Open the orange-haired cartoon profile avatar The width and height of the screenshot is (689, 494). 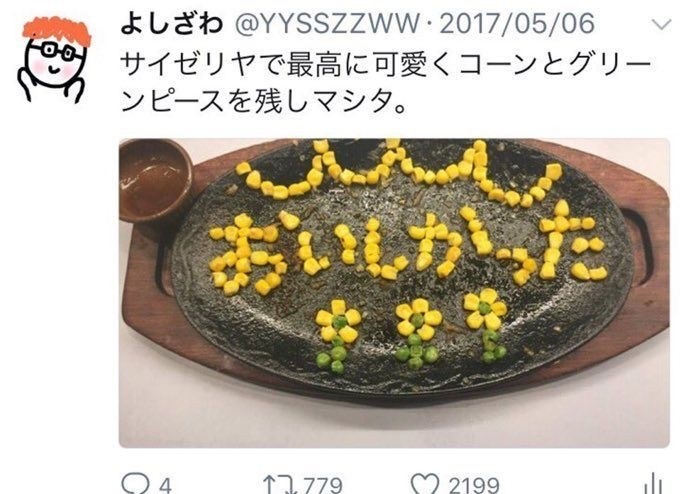[x=53, y=59]
